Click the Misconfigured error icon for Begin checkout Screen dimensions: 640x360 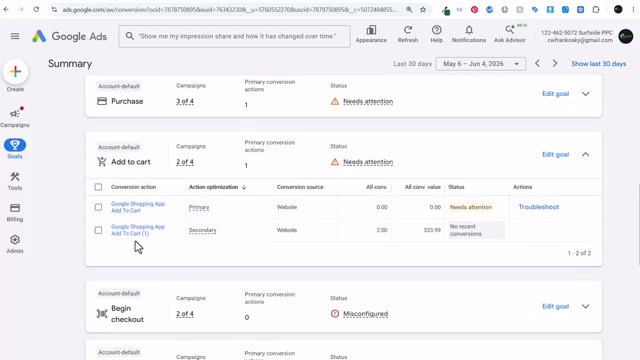(335, 314)
